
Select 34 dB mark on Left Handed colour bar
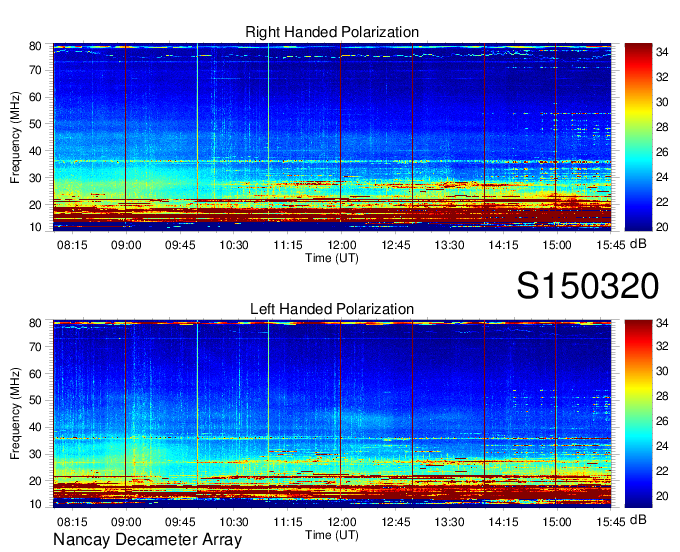[662, 322]
